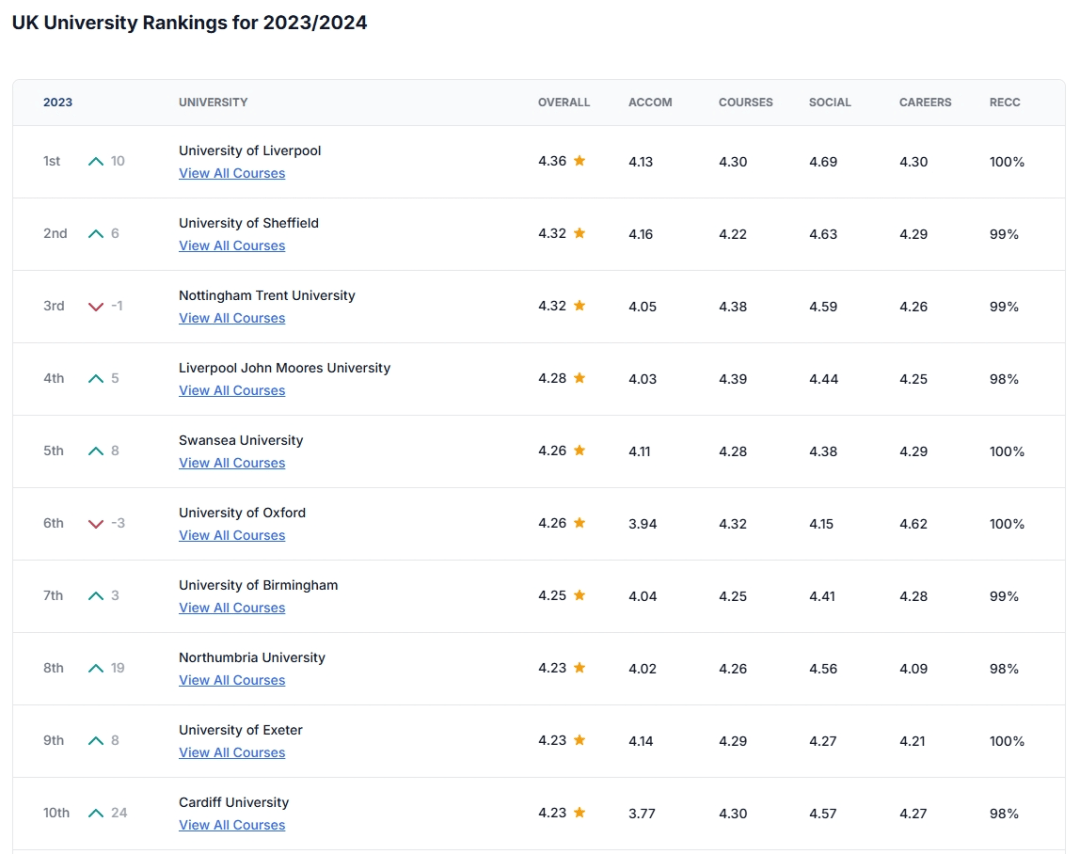Open View All Courses for Liverpool John Moores
This screenshot has width=1080, height=854.
[232, 390]
